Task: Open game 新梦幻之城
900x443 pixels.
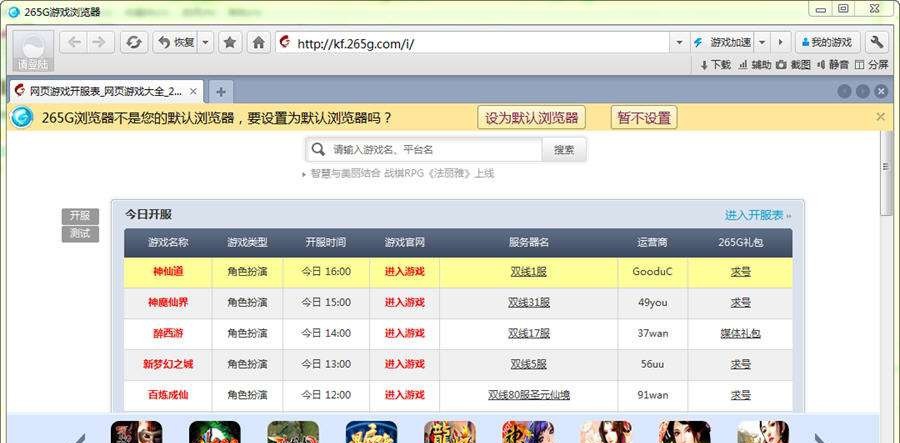Action: tap(168, 364)
